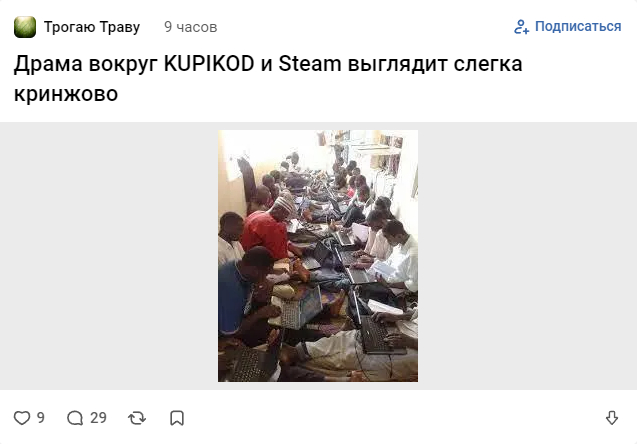Viewport: 637px width, 444px height.
Task: Click the person-plus subscribe icon
Action: click(x=522, y=27)
